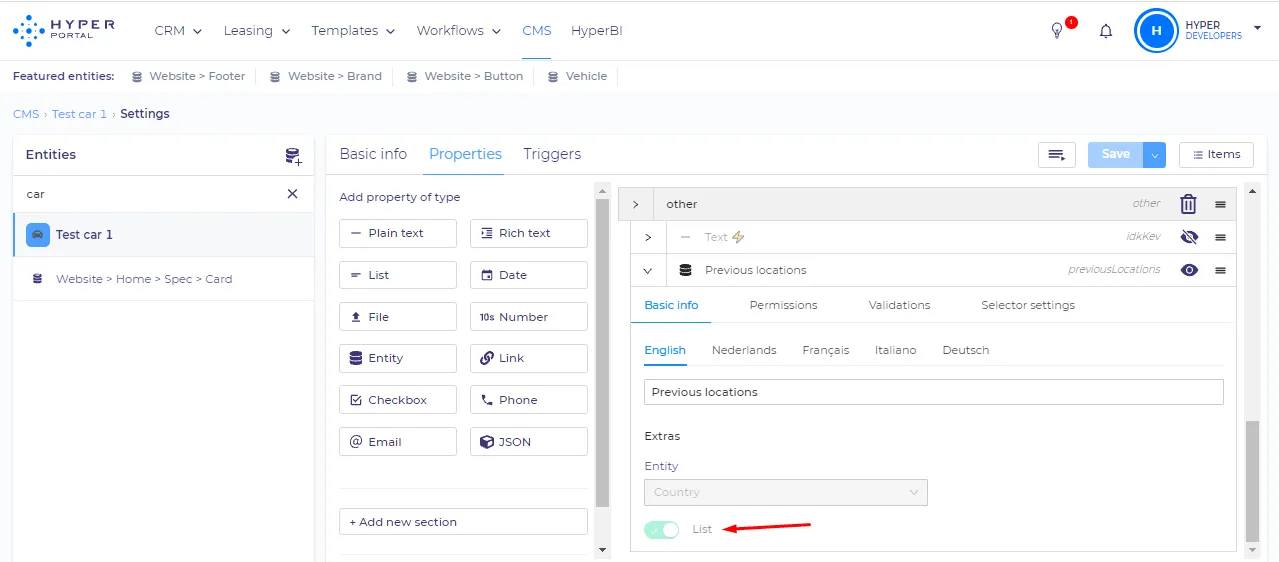
Task: Open the lightbulb tips icon
Action: click(1057, 31)
